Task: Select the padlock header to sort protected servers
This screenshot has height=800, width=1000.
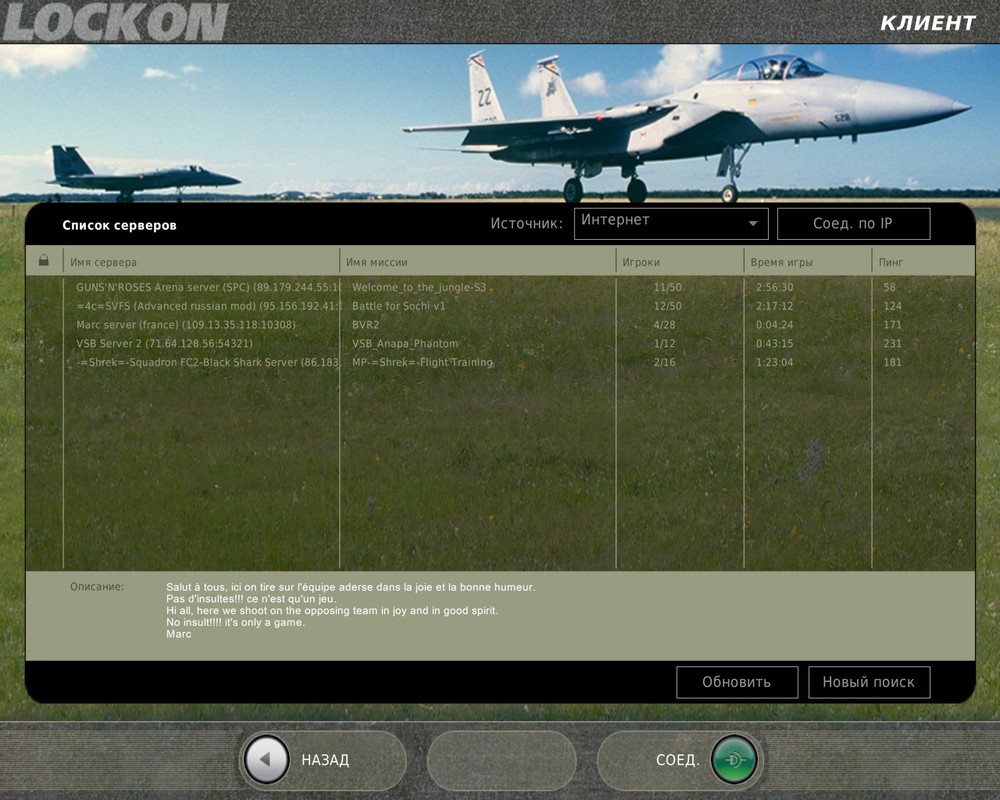Action: [x=43, y=260]
